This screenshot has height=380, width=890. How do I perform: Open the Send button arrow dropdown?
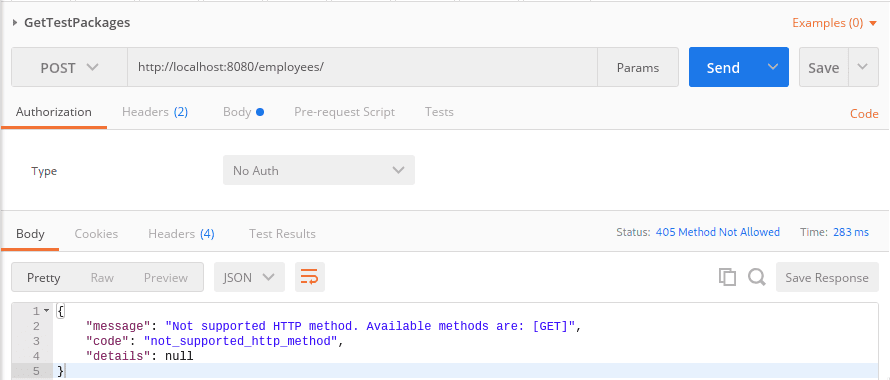[773, 67]
